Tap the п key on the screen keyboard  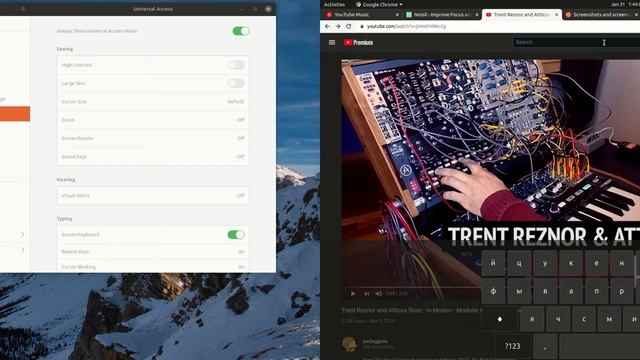[596, 291]
